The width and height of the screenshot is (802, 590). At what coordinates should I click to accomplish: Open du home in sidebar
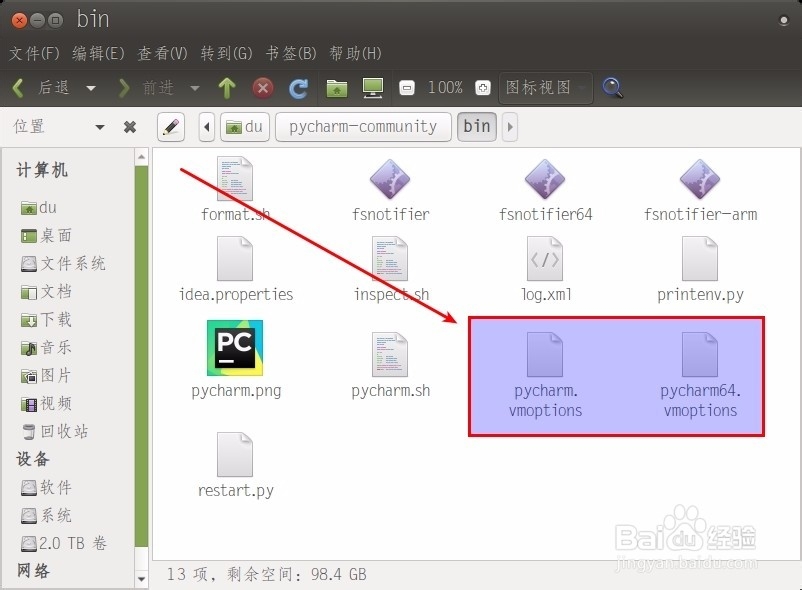coord(39,208)
